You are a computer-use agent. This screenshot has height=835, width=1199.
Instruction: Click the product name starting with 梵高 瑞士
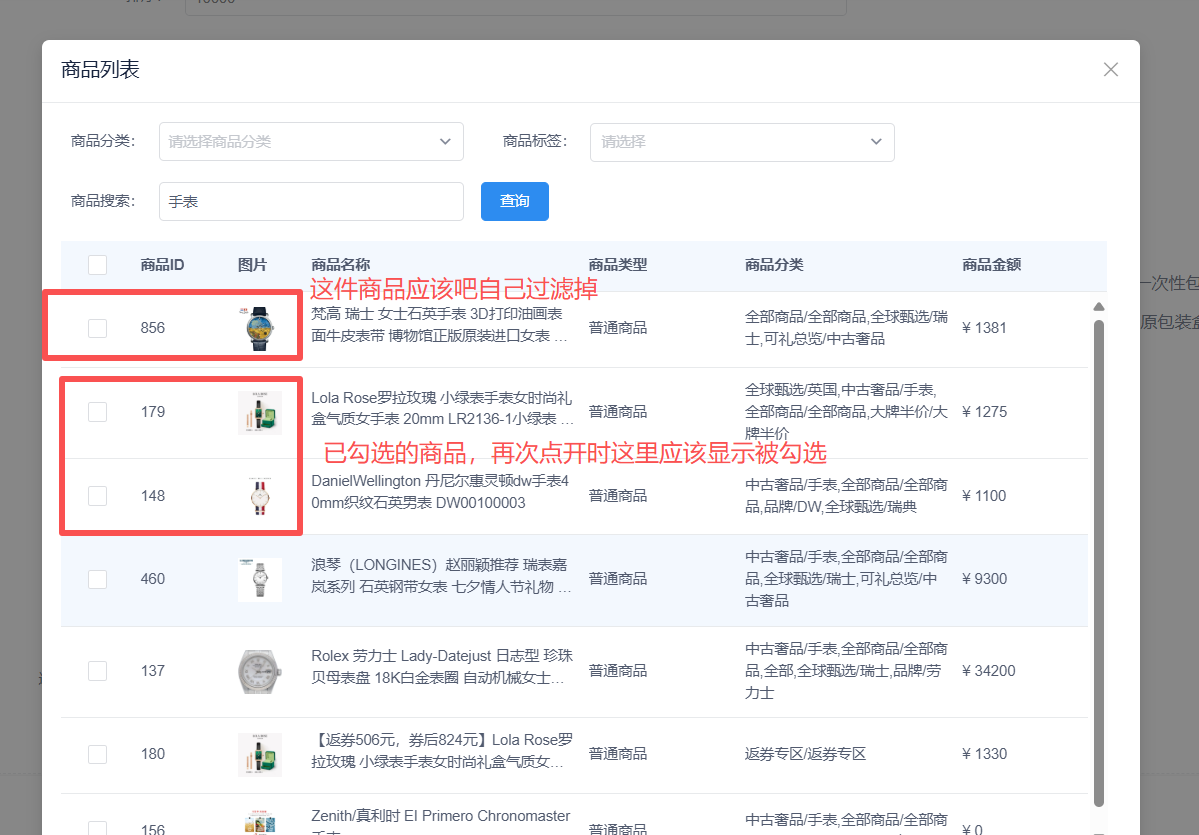click(440, 325)
